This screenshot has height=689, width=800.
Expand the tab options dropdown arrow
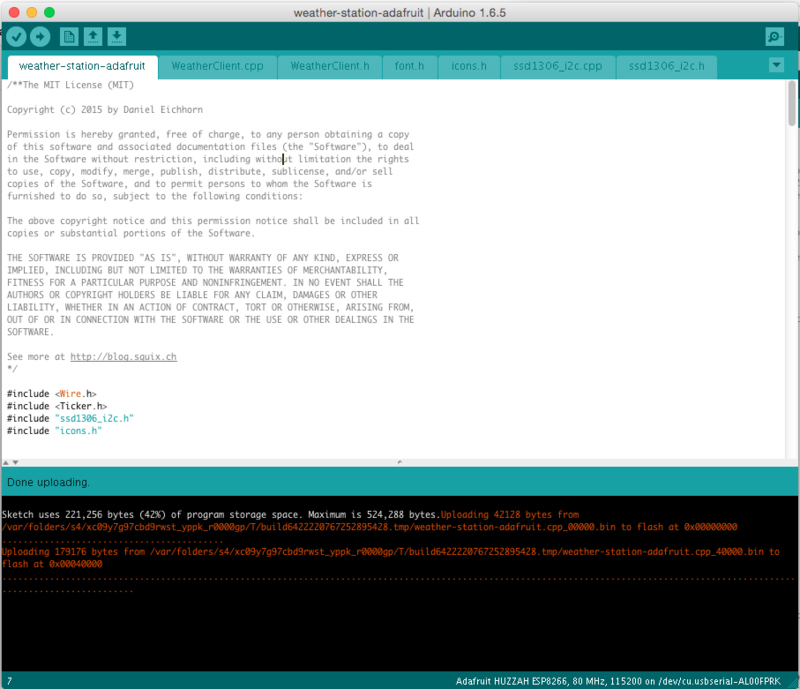click(x=777, y=65)
